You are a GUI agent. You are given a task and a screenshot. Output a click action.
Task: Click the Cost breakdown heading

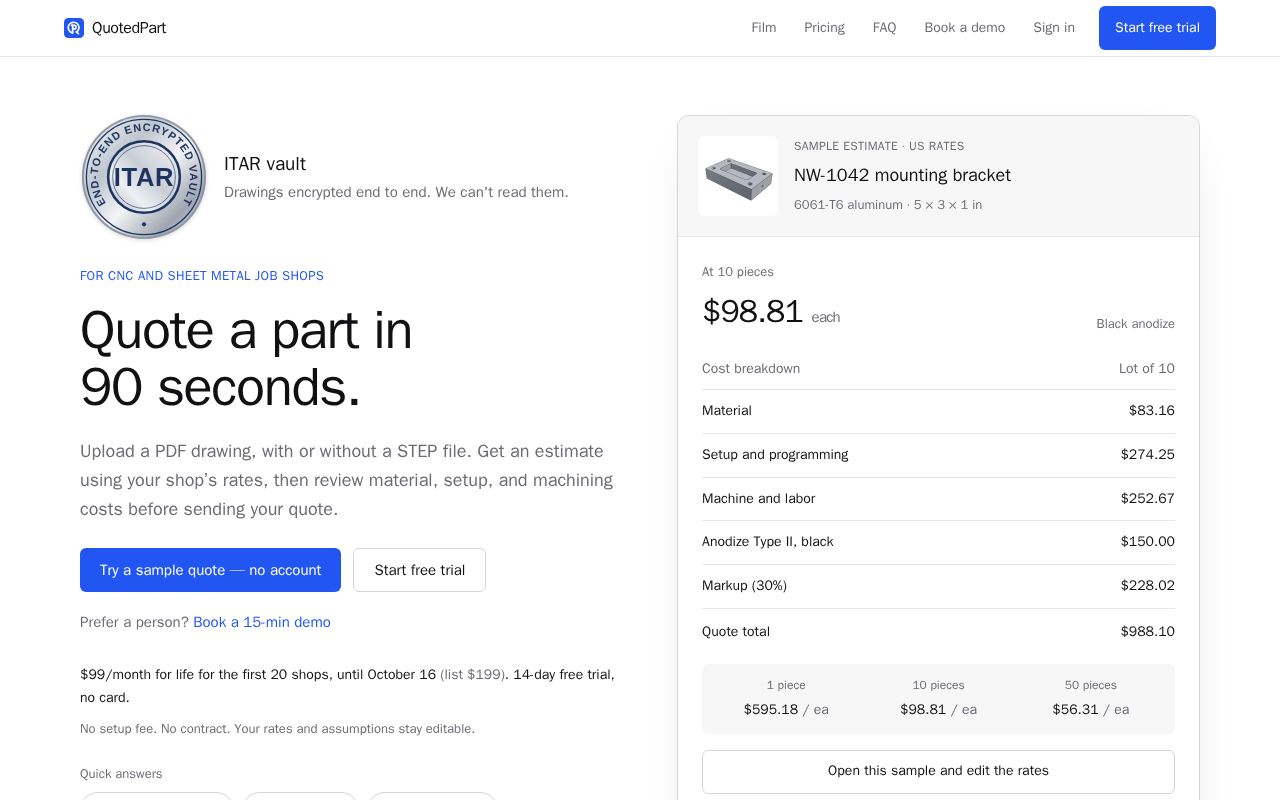click(x=751, y=369)
